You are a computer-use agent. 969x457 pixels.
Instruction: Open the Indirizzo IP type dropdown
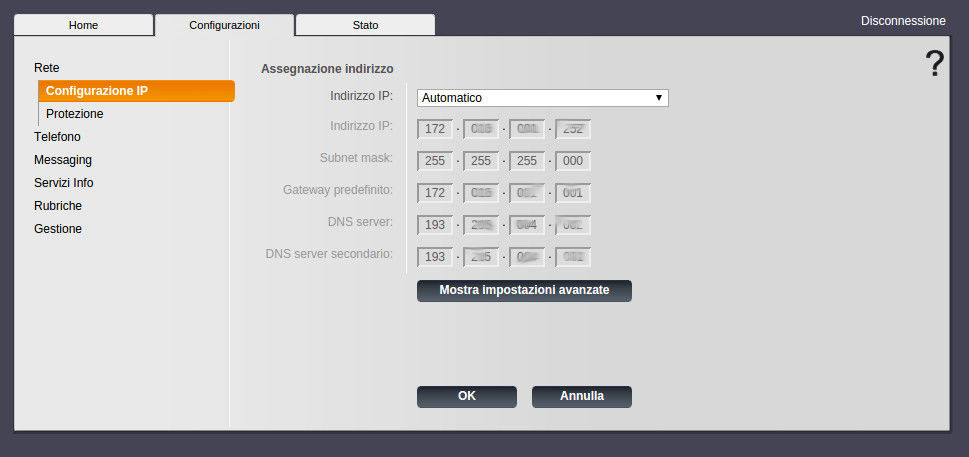[542, 98]
